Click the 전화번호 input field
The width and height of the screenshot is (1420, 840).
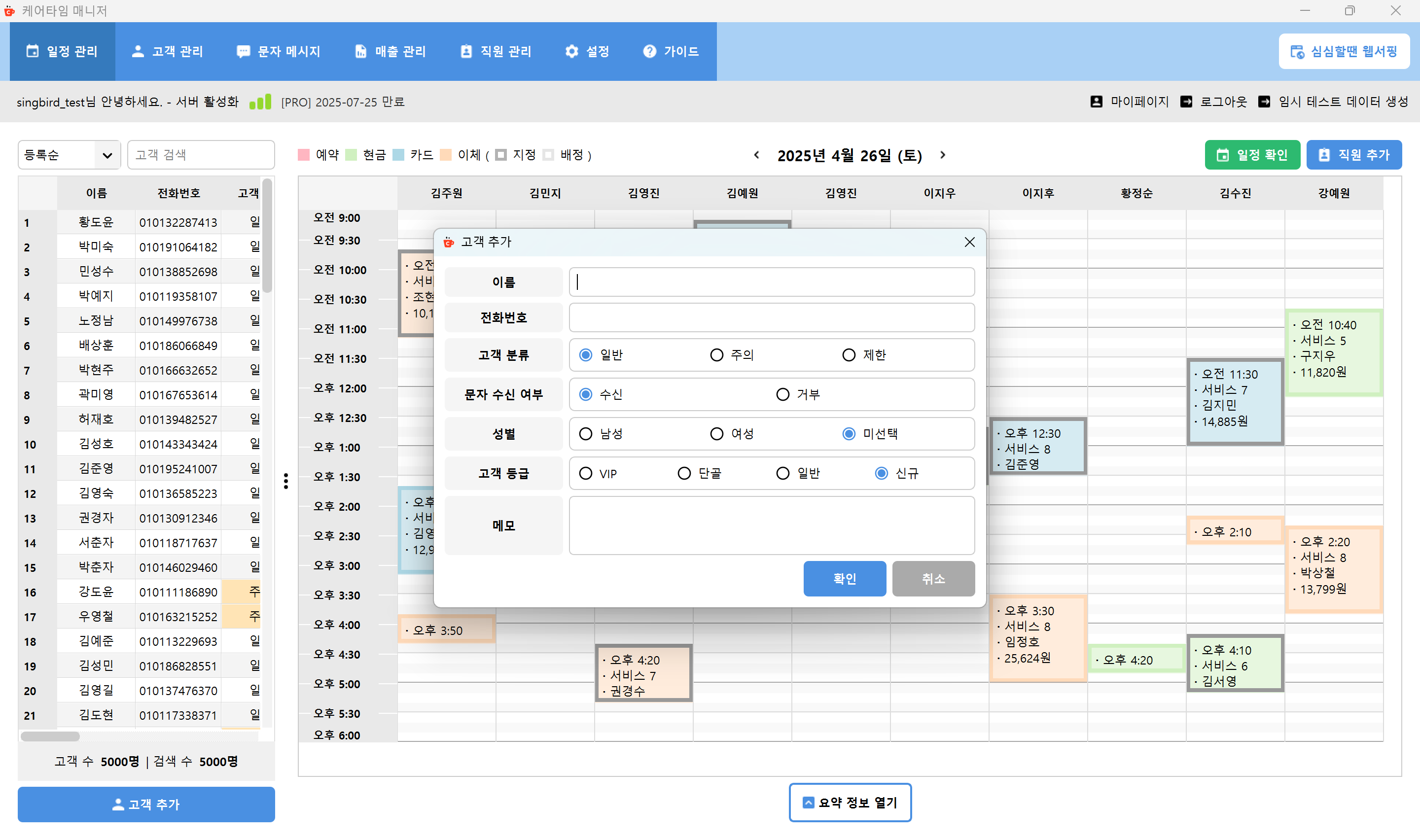click(x=771, y=317)
